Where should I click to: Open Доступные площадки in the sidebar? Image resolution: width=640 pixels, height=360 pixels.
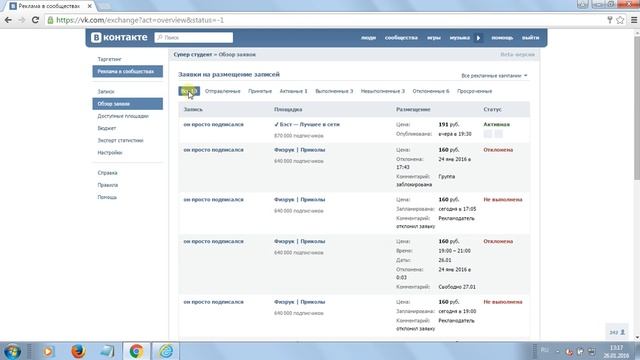coord(123,116)
